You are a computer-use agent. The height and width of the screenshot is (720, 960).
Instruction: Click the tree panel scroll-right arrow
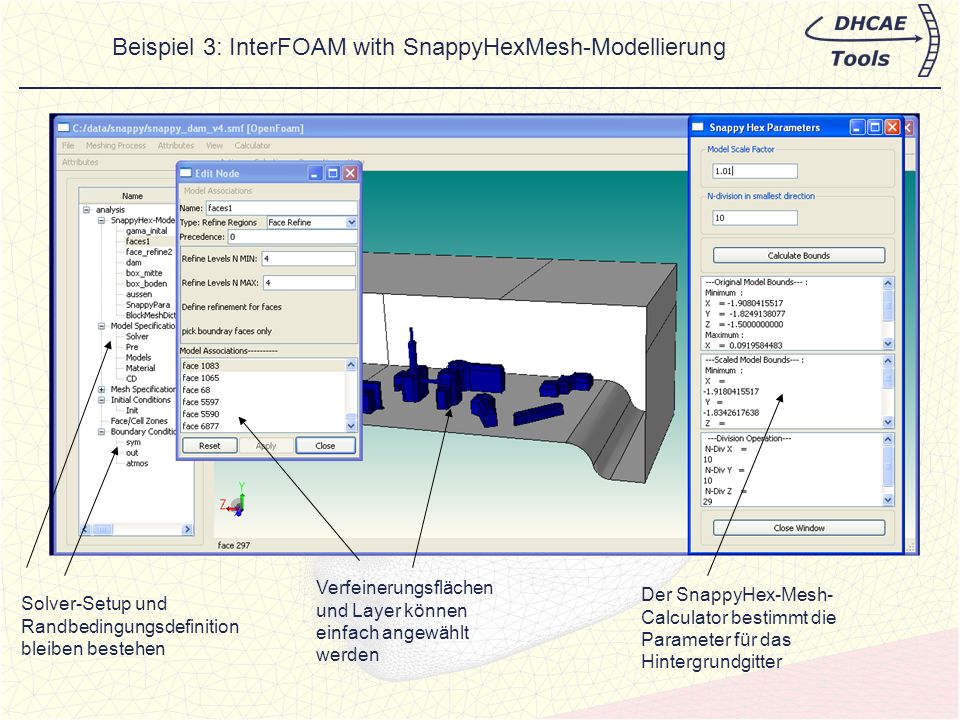(x=187, y=529)
